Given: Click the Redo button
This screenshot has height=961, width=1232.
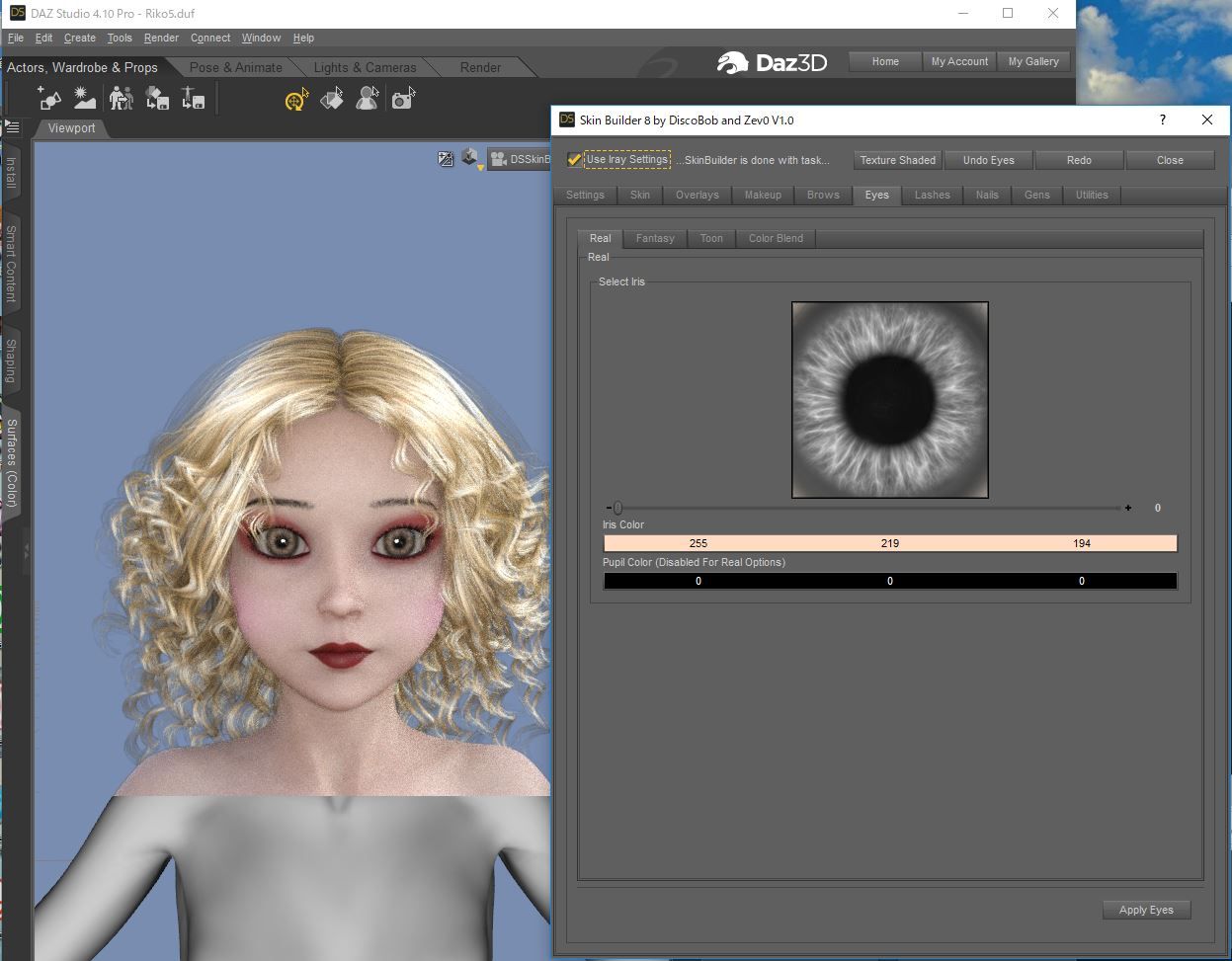Looking at the screenshot, I should [1079, 160].
